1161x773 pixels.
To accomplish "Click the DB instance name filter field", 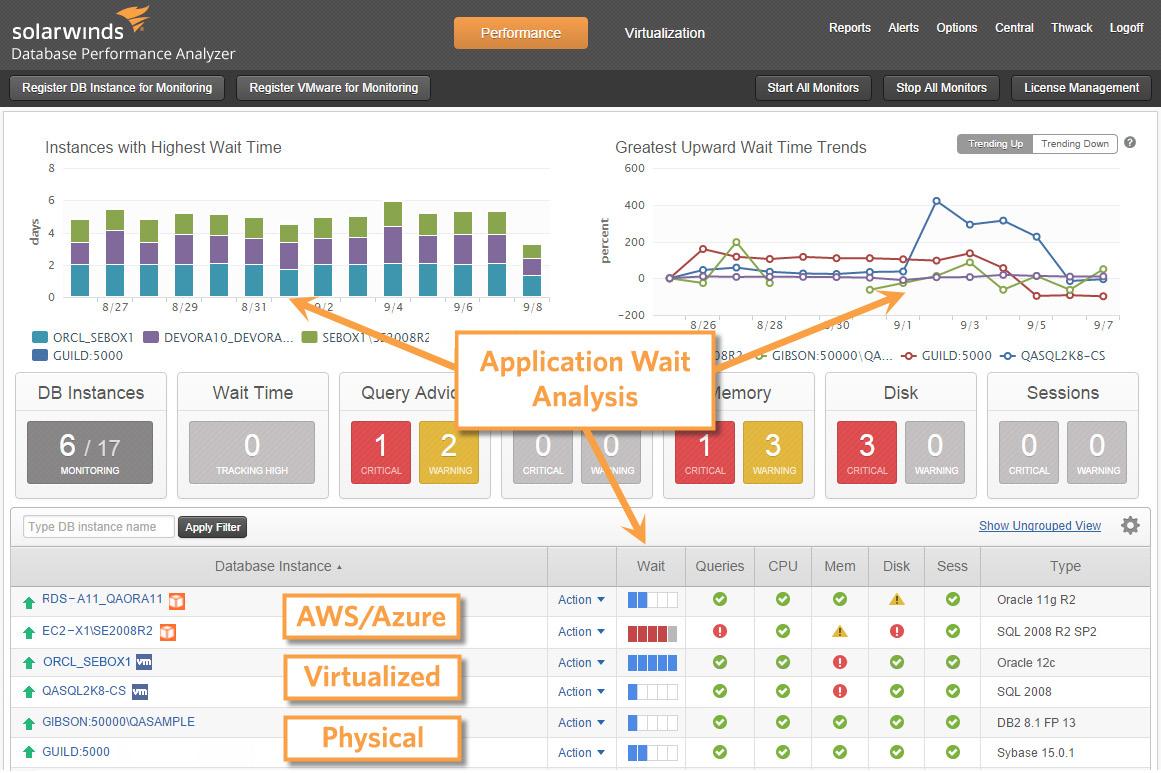I will (99, 527).
